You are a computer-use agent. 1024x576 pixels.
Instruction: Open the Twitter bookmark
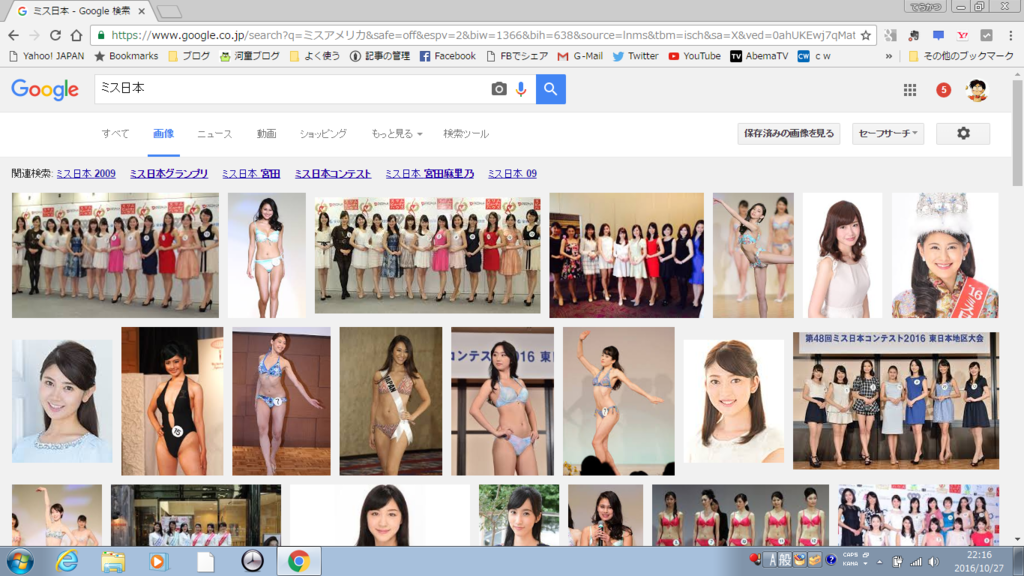pyautogui.click(x=635, y=56)
